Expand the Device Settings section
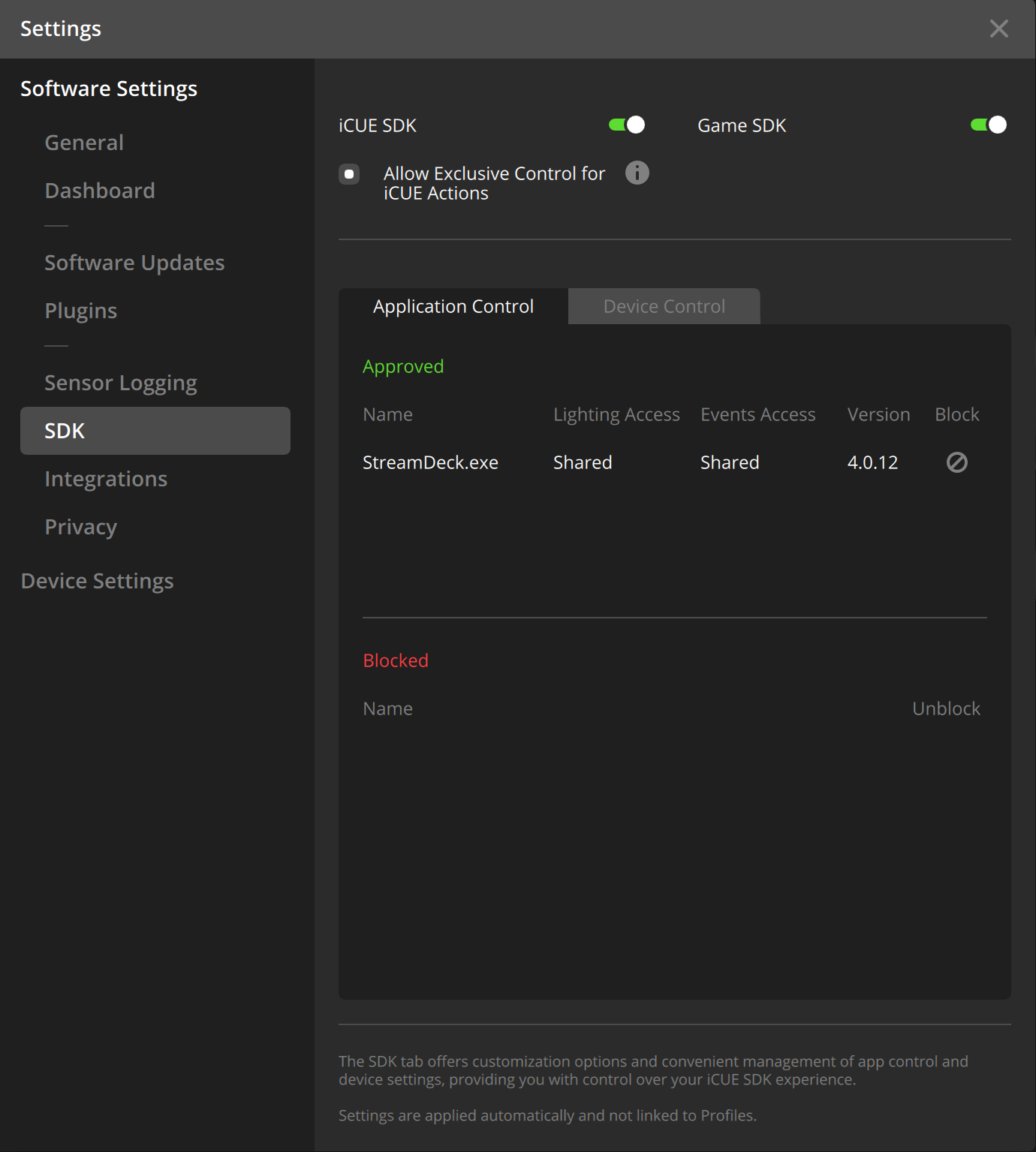 point(98,581)
